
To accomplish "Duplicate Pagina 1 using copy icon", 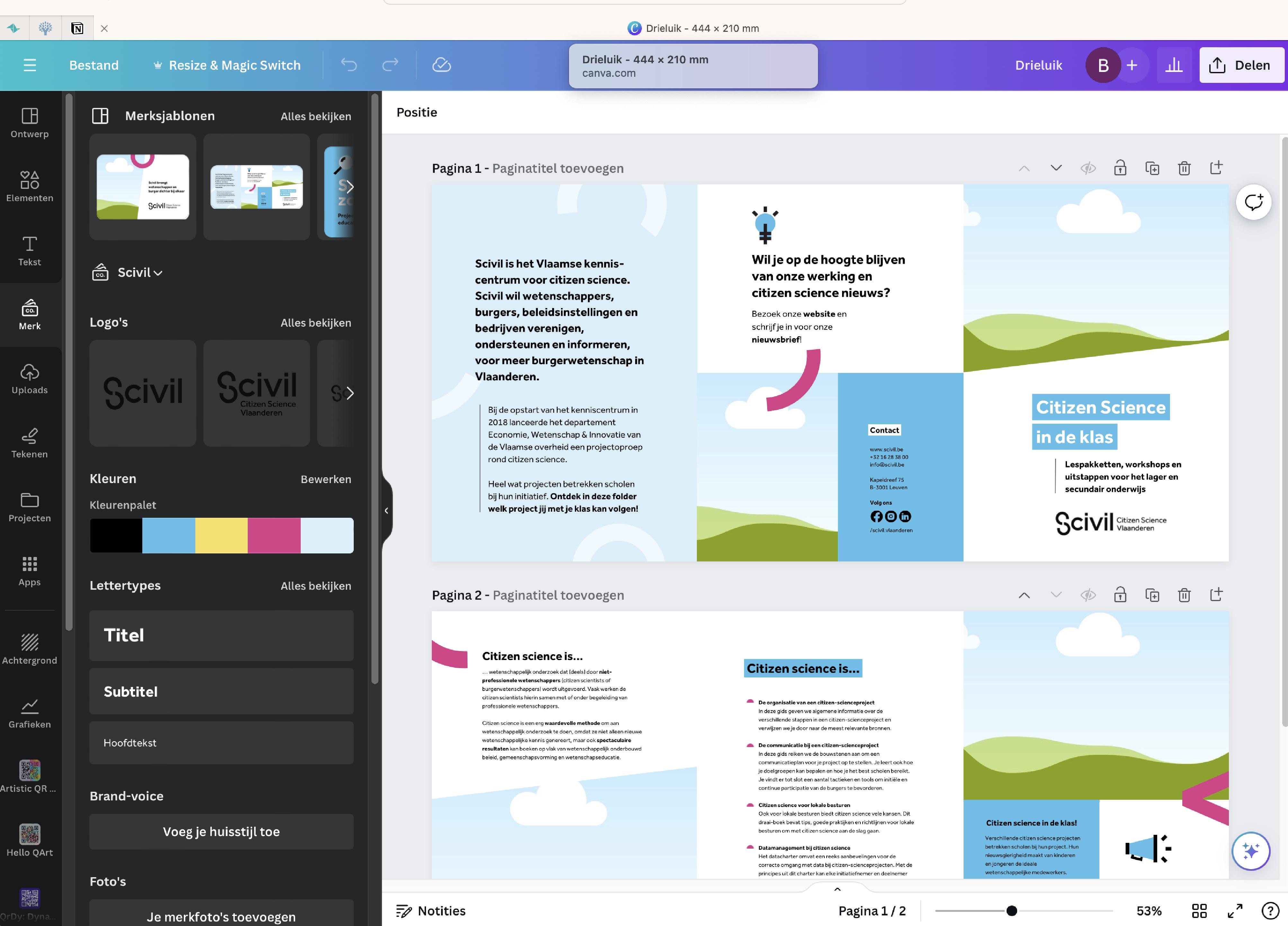I will pos(1152,168).
